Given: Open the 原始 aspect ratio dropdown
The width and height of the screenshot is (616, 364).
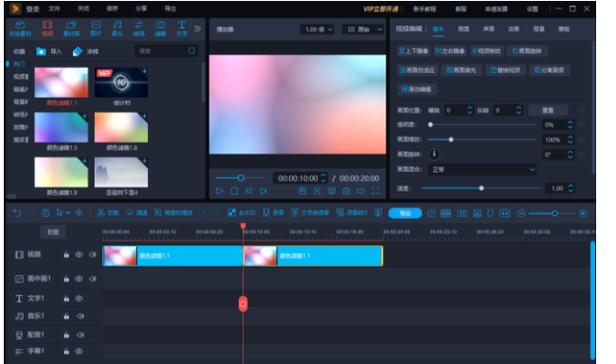Looking at the screenshot, I should coord(364,29).
